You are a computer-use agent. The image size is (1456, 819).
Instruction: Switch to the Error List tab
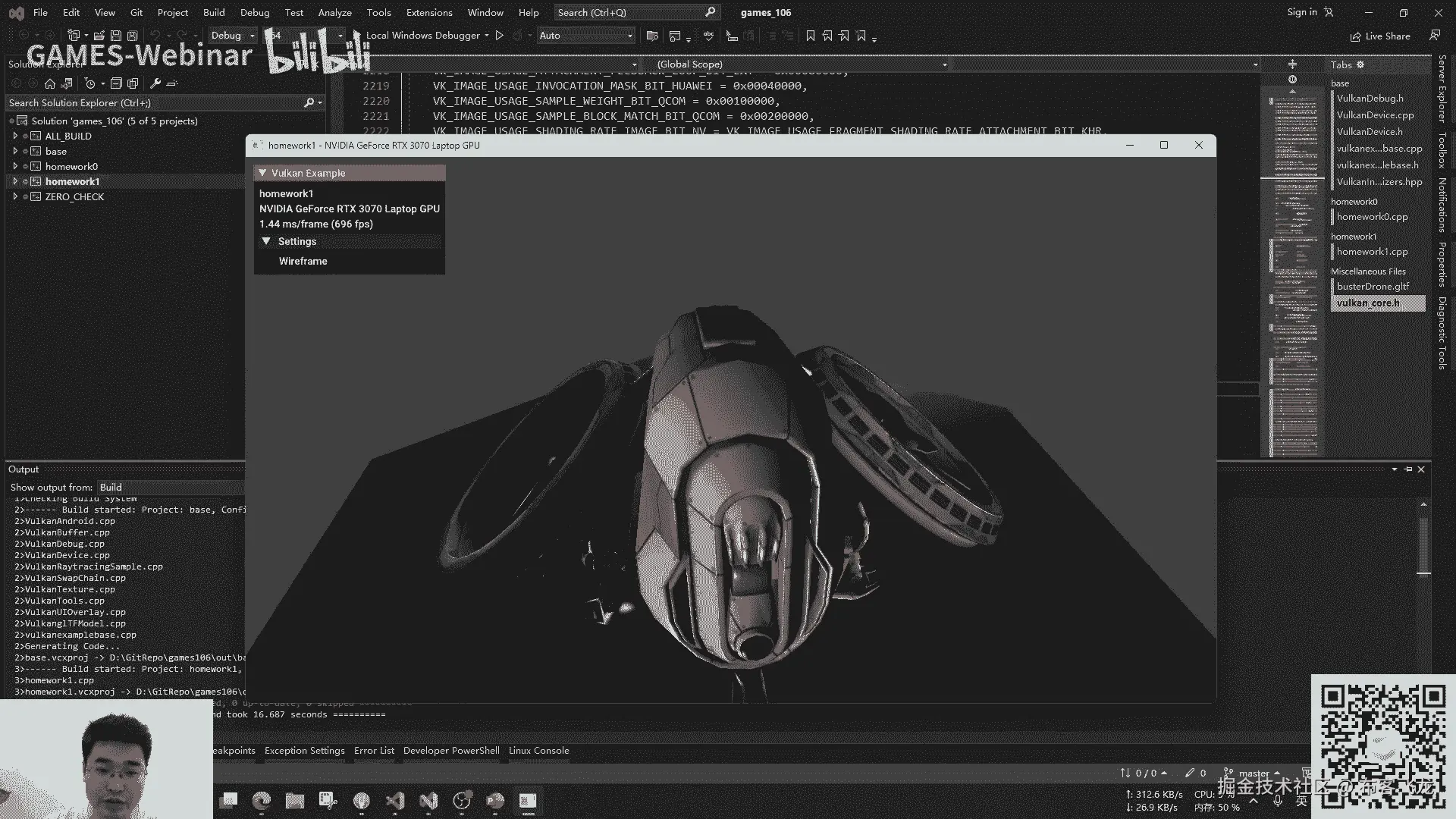coord(374,751)
